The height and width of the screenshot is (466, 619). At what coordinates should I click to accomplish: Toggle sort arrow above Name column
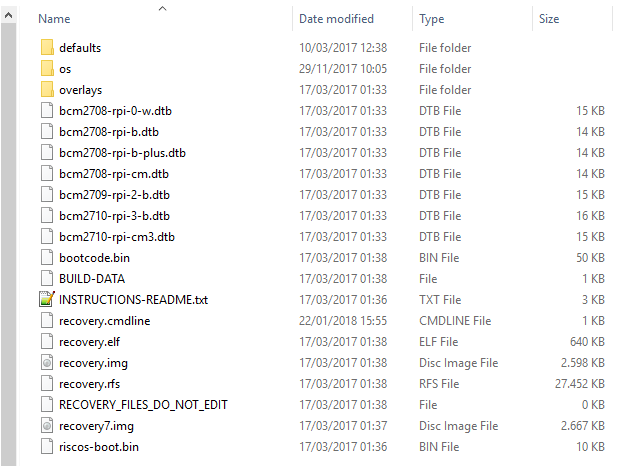click(162, 8)
